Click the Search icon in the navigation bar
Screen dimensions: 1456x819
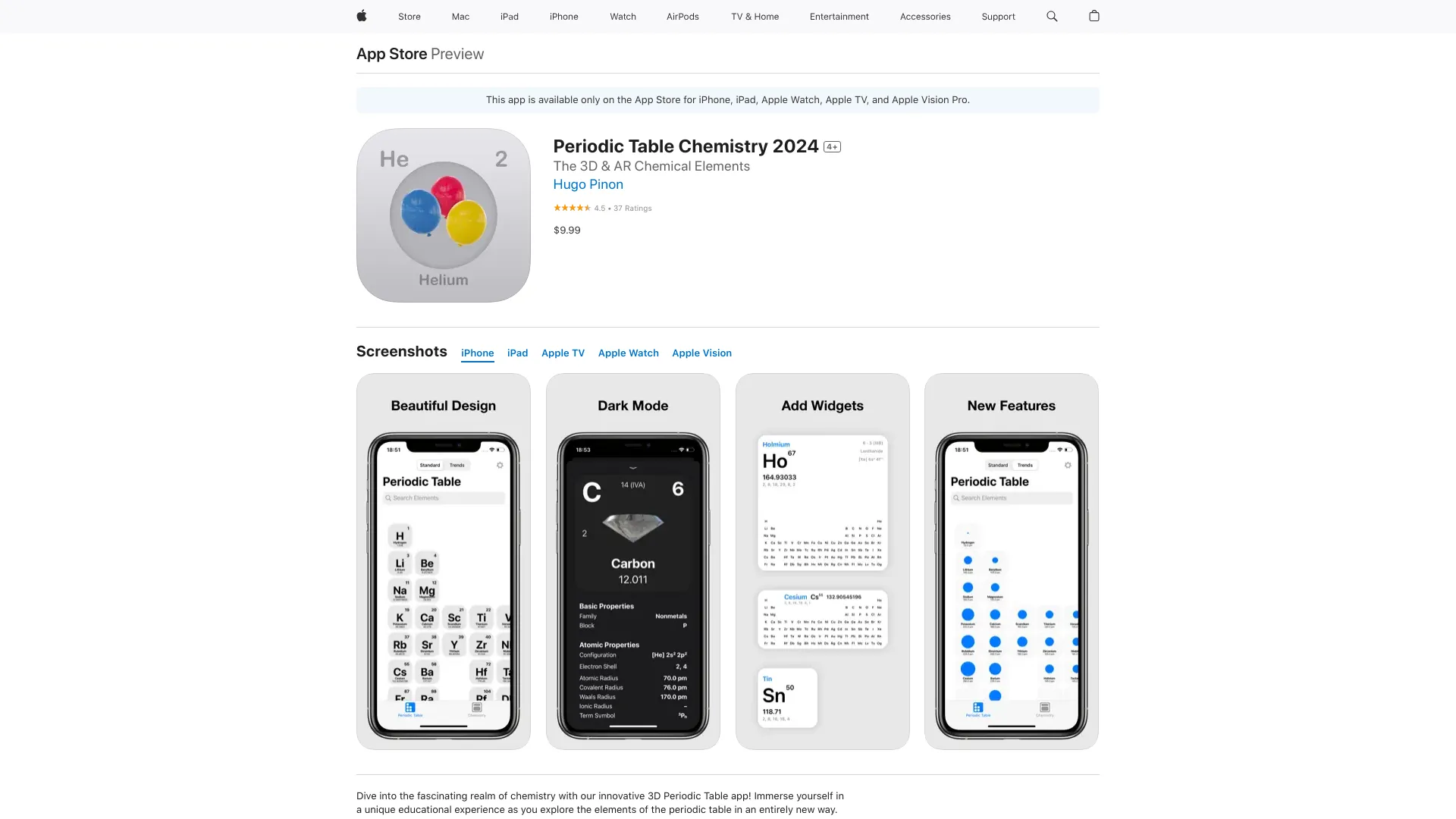pyautogui.click(x=1052, y=16)
